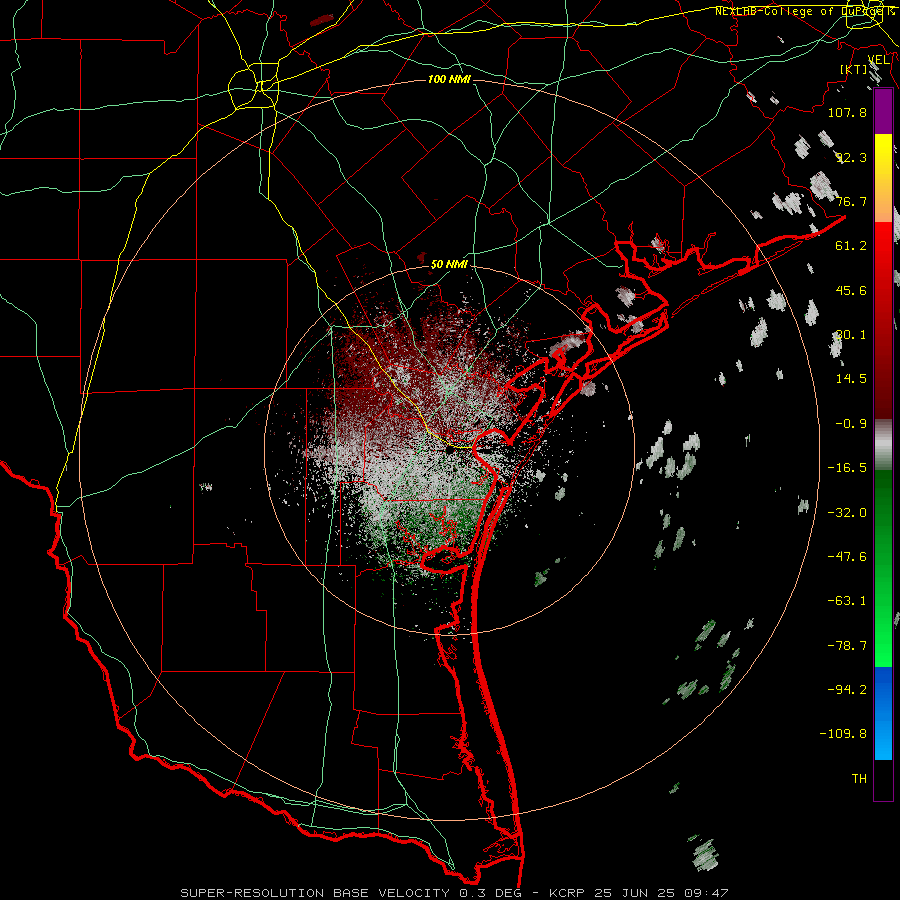The image size is (900, 900).
Task: Select the -0.9 velocity scale value
Action: click(x=851, y=424)
